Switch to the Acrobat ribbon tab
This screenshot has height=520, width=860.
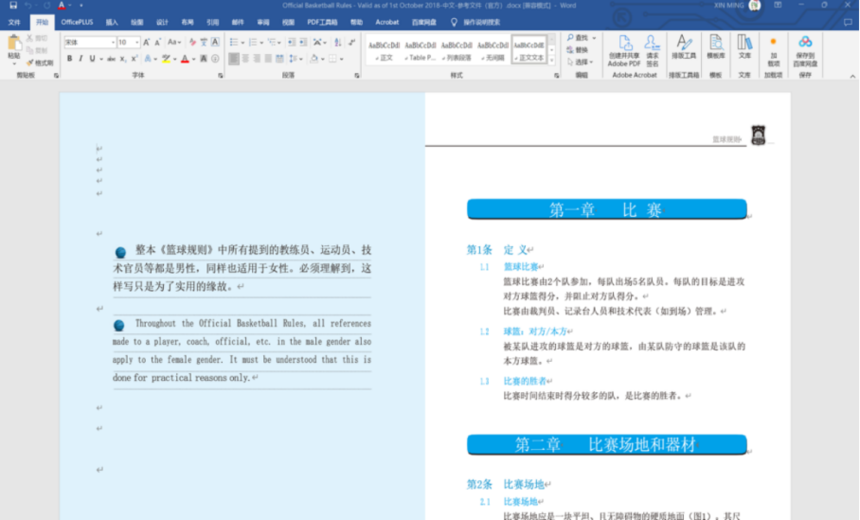point(387,22)
